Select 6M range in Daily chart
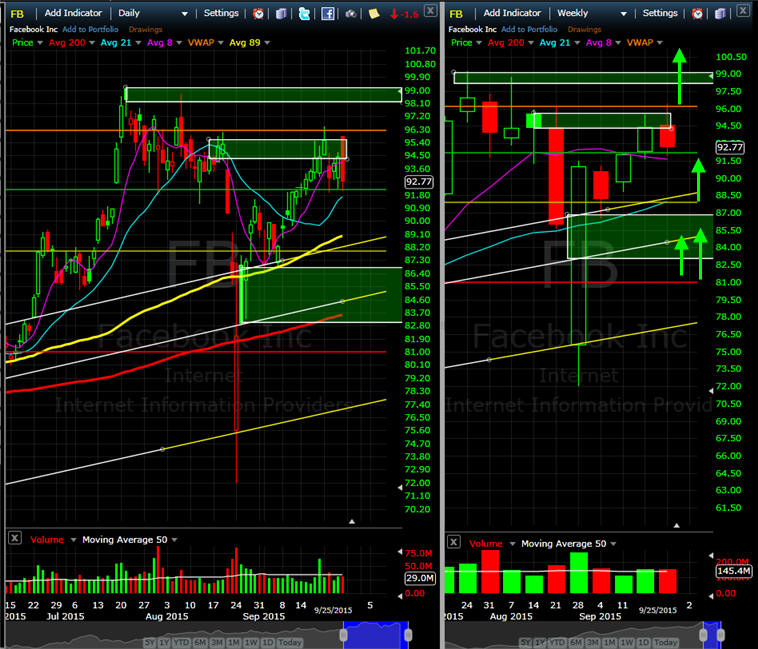 pyautogui.click(x=200, y=642)
